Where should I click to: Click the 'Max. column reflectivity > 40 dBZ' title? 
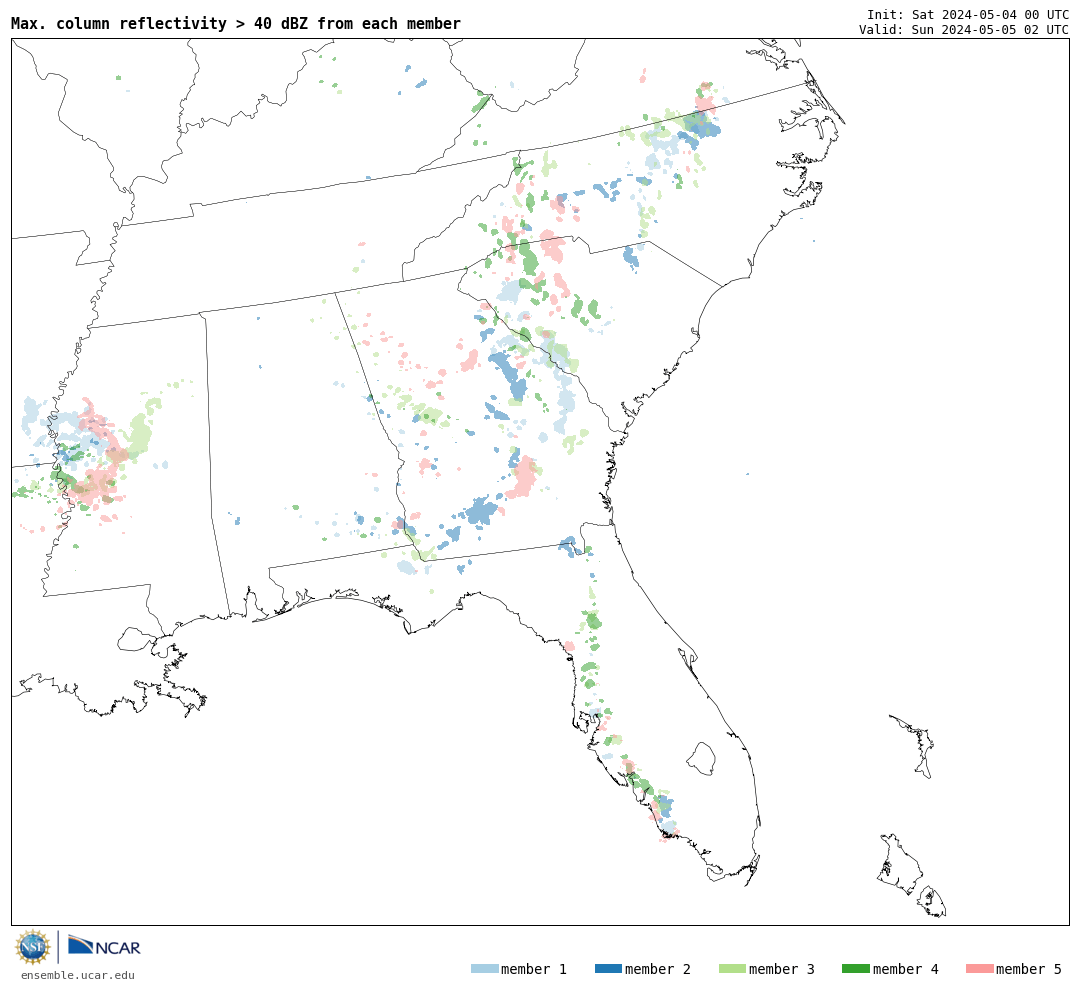pyautogui.click(x=236, y=23)
